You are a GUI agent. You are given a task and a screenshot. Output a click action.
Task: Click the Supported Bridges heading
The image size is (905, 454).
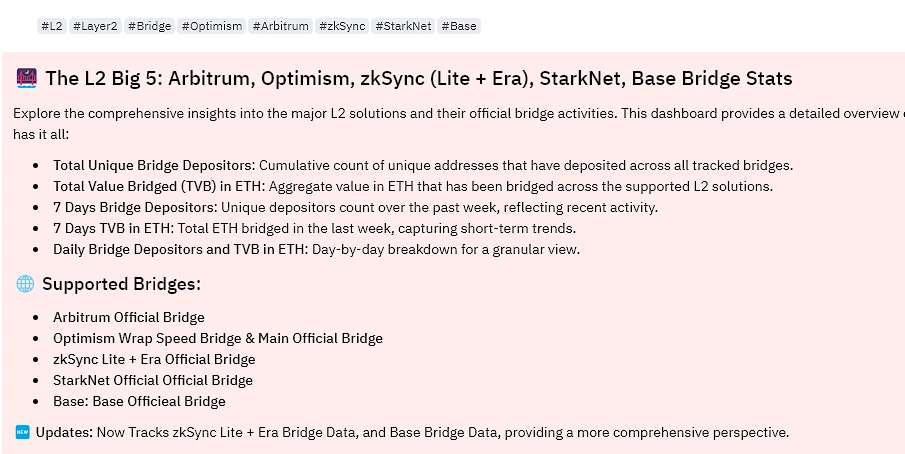(121, 284)
